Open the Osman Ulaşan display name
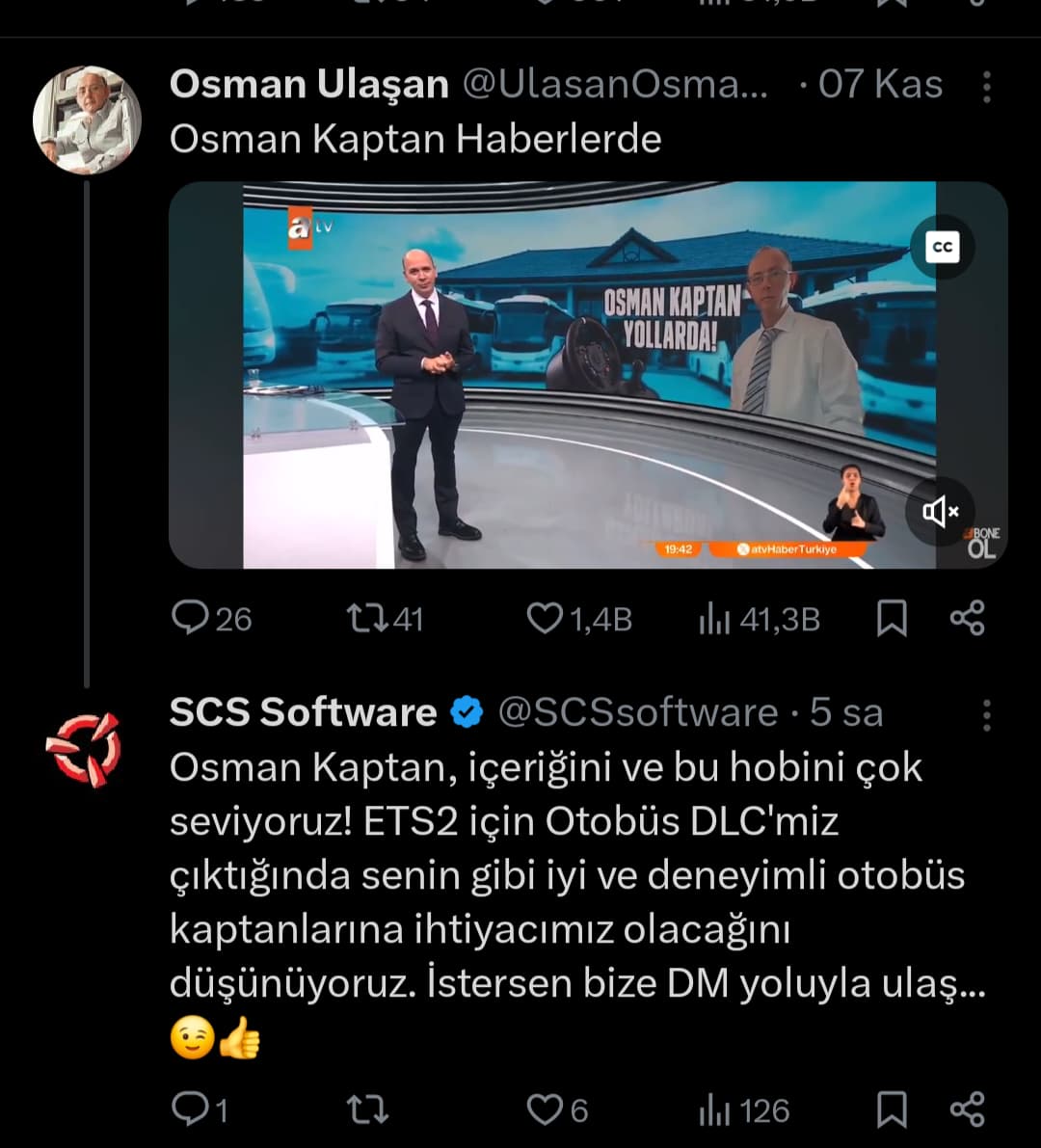Image resolution: width=1041 pixels, height=1148 pixels. 308,85
